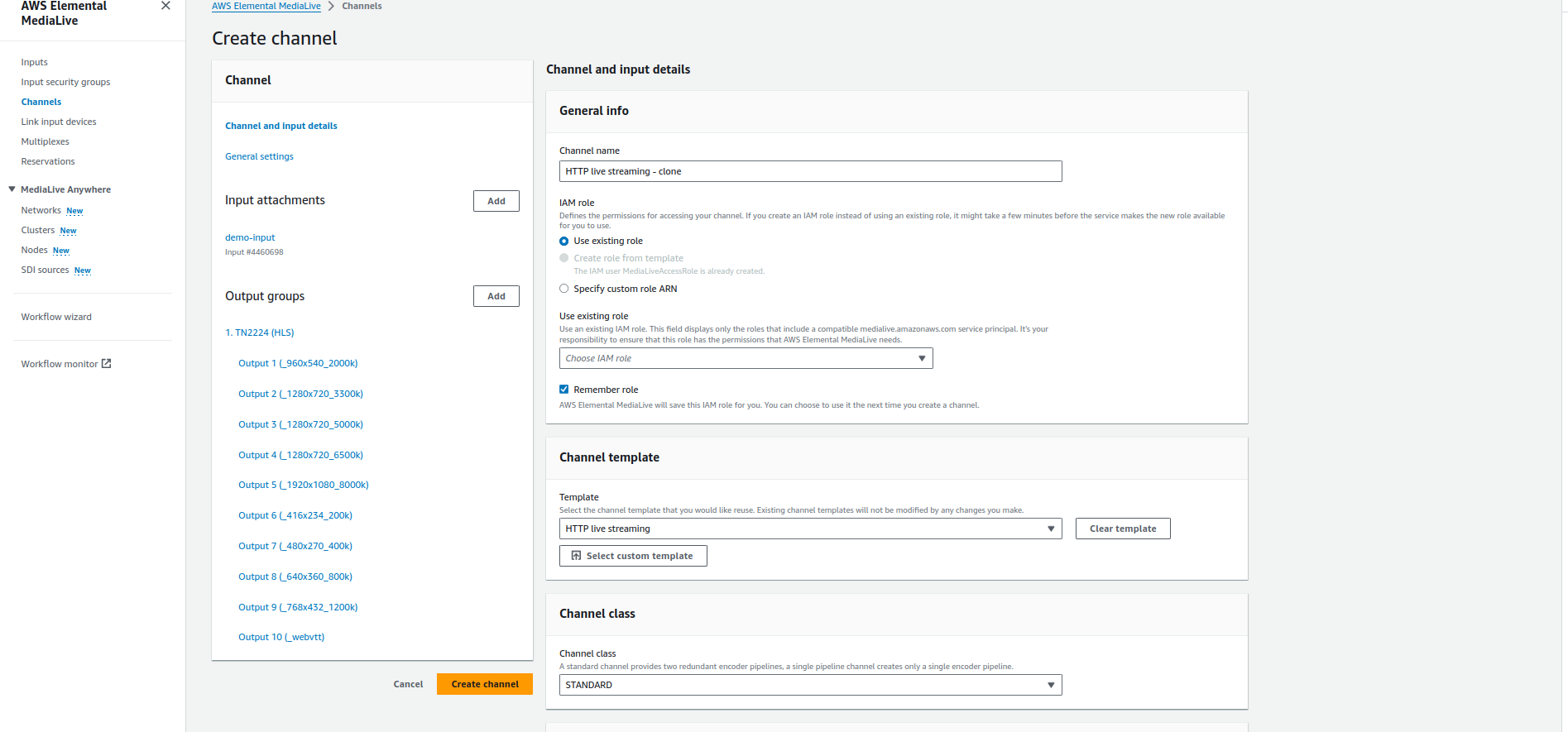Open Reservations in the sidebar

point(48,161)
